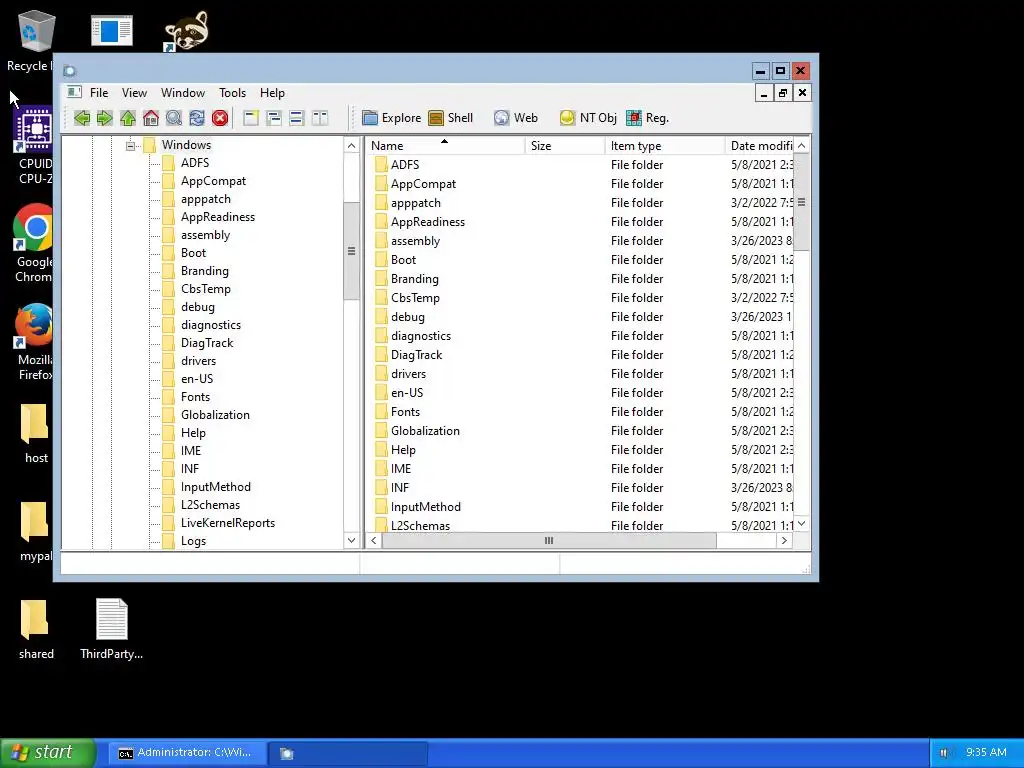Image resolution: width=1024 pixels, height=768 pixels.
Task: Sort by the Item type column header
Action: click(665, 146)
